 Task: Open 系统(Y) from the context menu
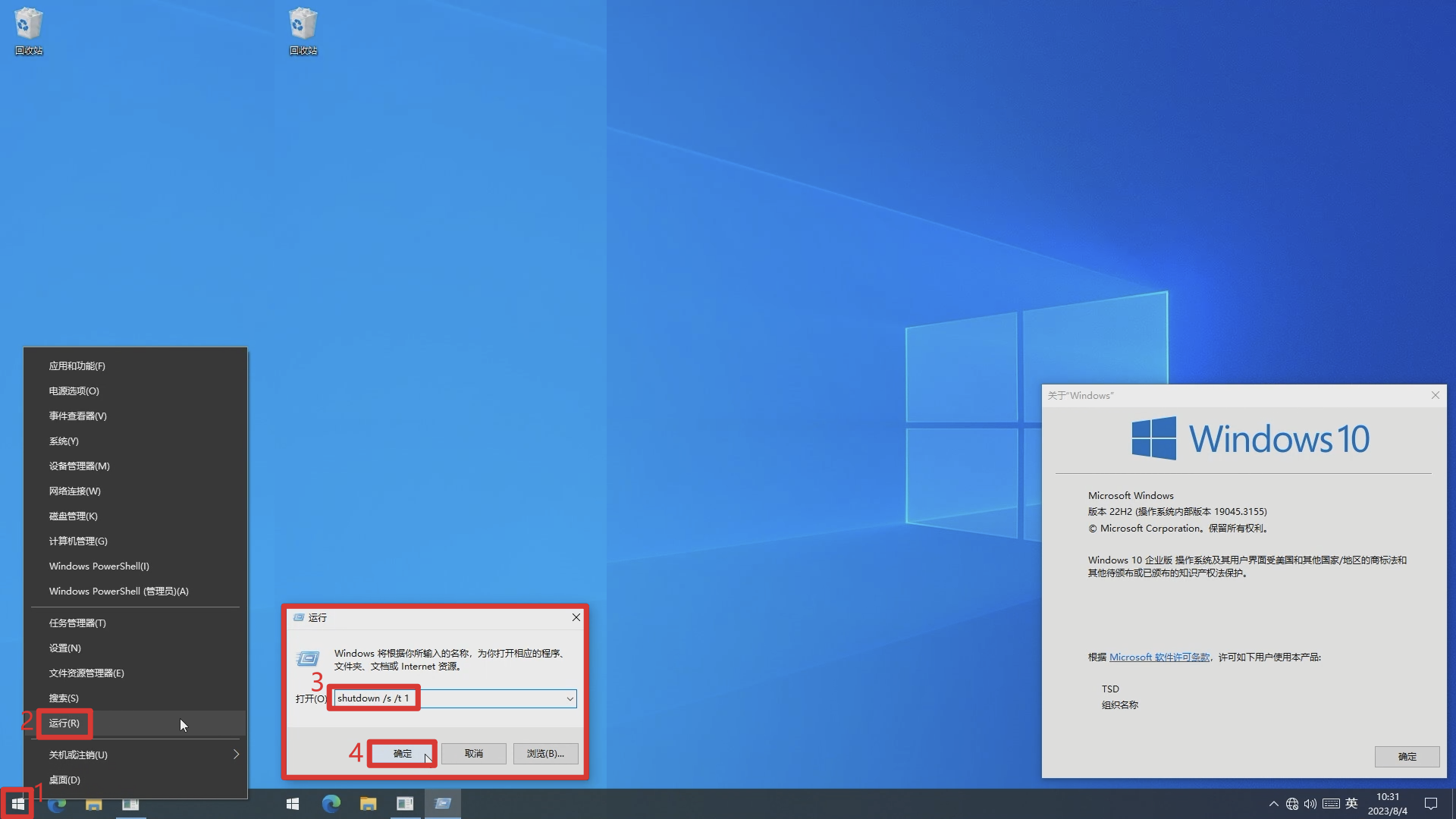click(136, 441)
